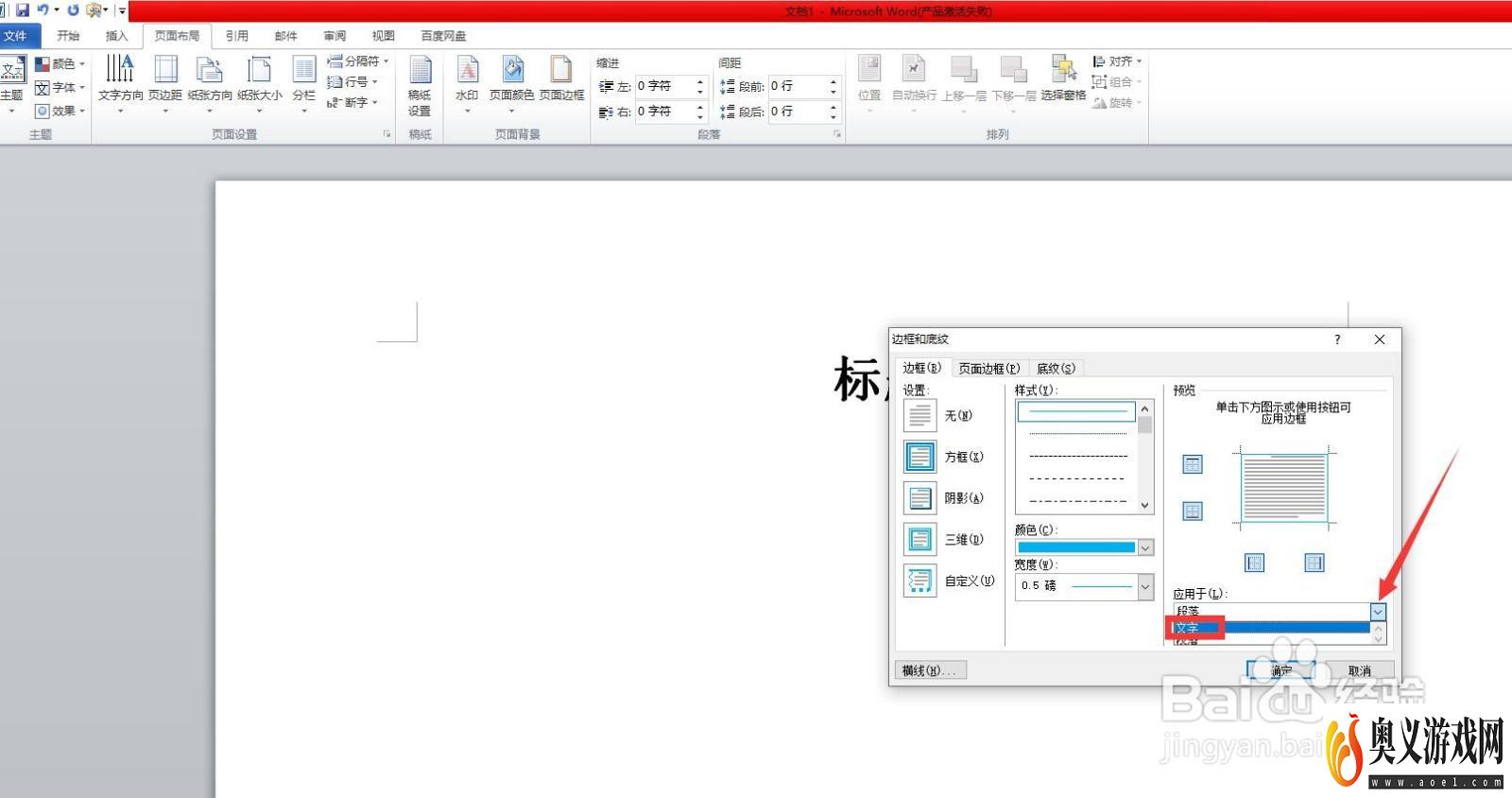Open 稿纸设置 manuscript paper settings

420,85
